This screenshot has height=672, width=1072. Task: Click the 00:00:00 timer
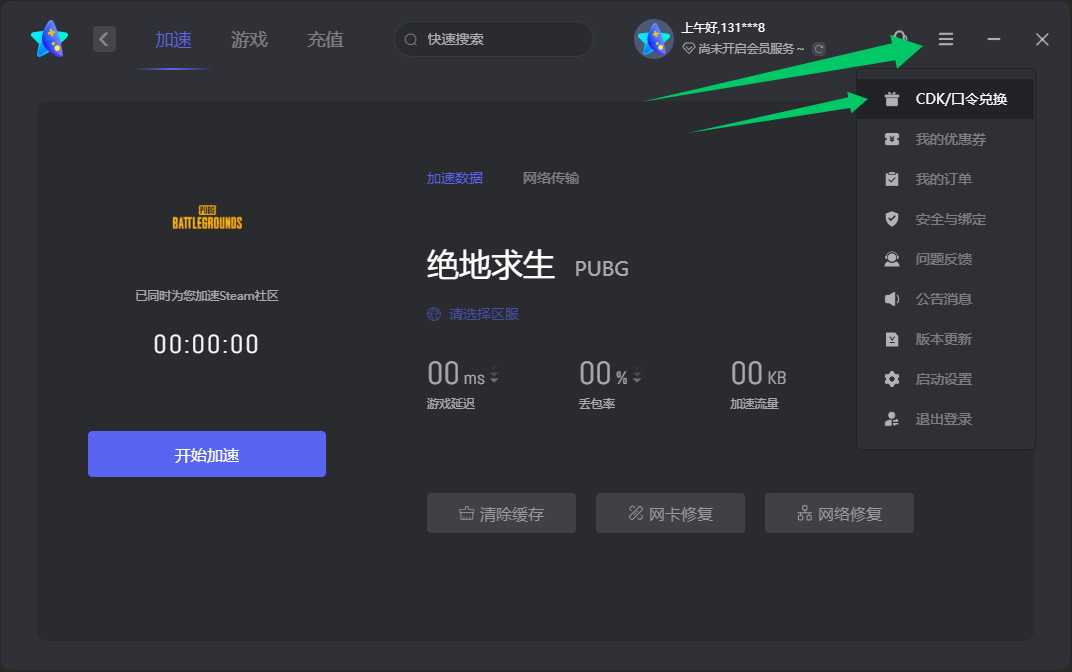coord(206,345)
